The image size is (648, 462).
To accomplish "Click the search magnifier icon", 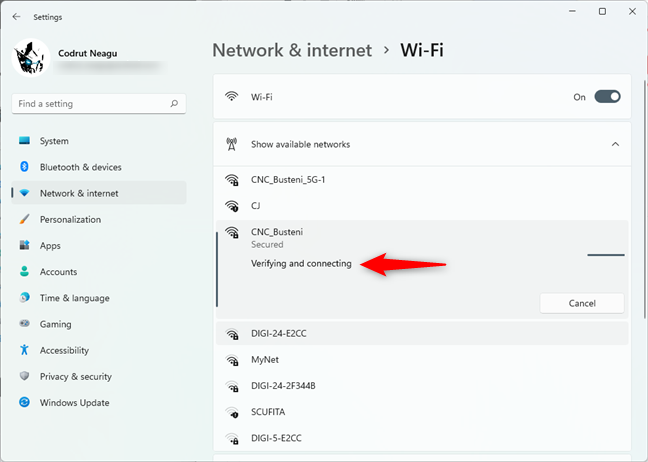I will pos(174,103).
